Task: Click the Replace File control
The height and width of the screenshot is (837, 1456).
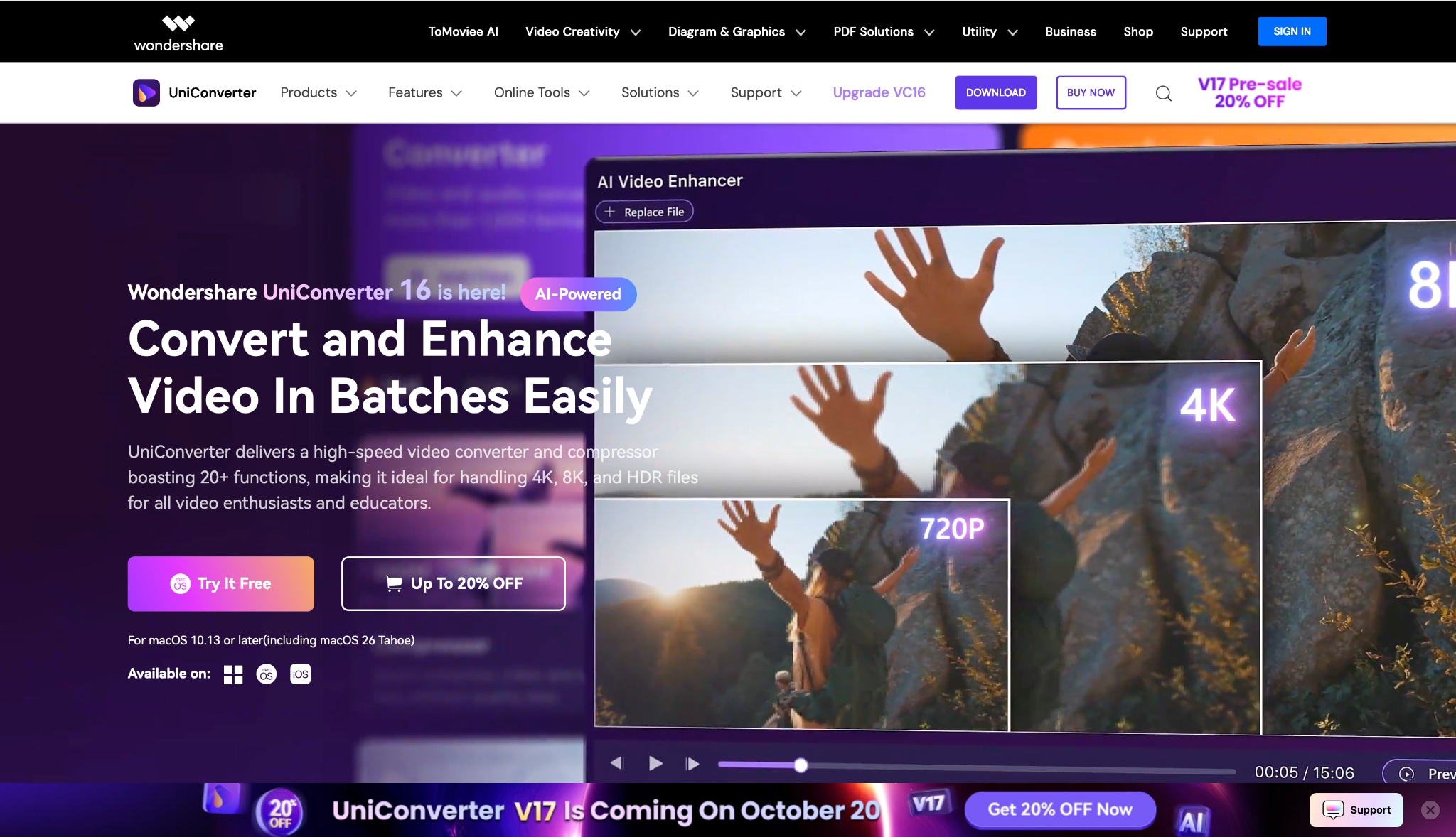Action: (x=643, y=211)
